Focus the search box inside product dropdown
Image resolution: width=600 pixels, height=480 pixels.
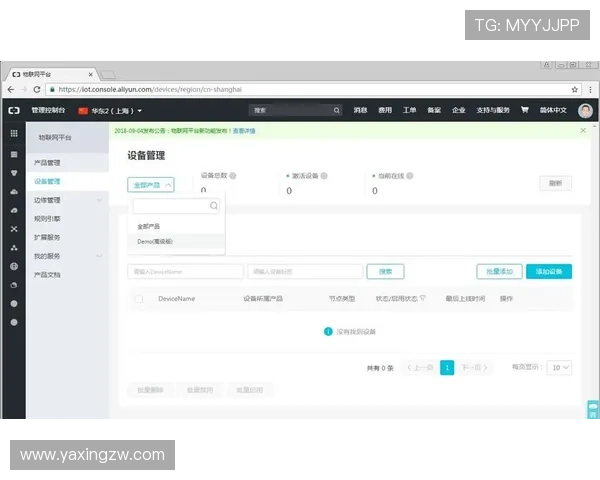tap(176, 206)
